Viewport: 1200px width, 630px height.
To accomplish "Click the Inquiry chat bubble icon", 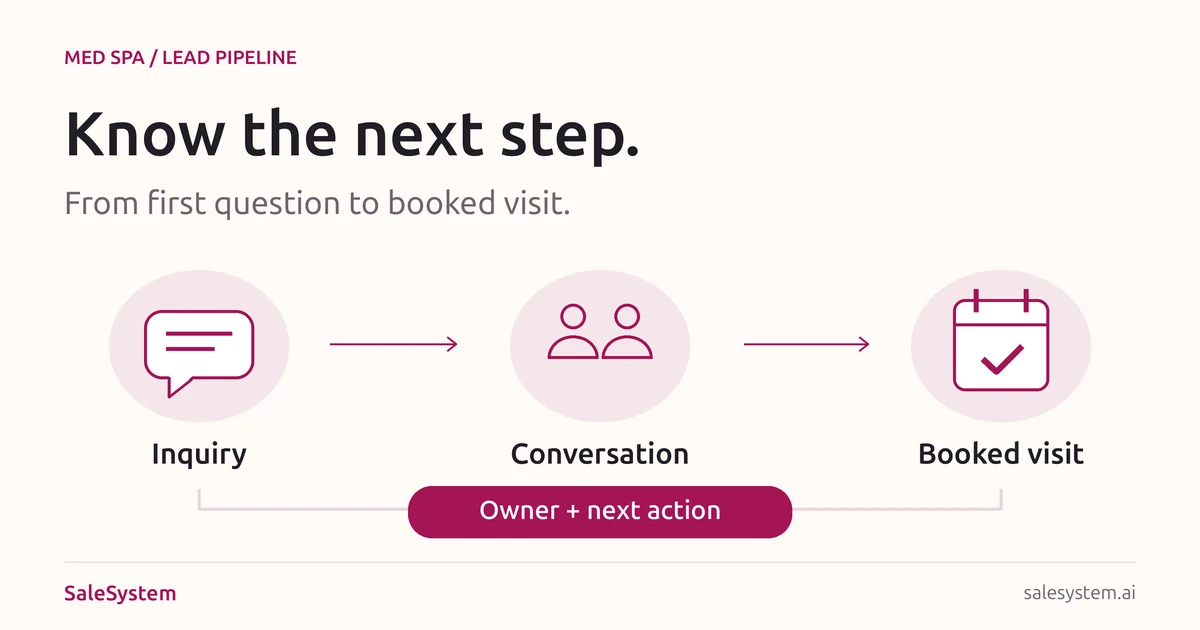I will coord(199,353).
